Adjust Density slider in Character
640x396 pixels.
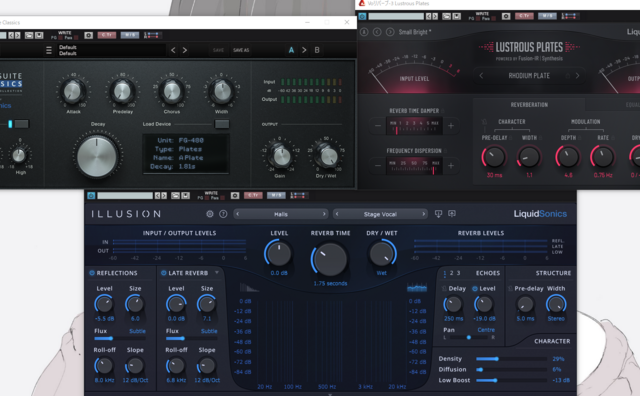tap(511, 359)
